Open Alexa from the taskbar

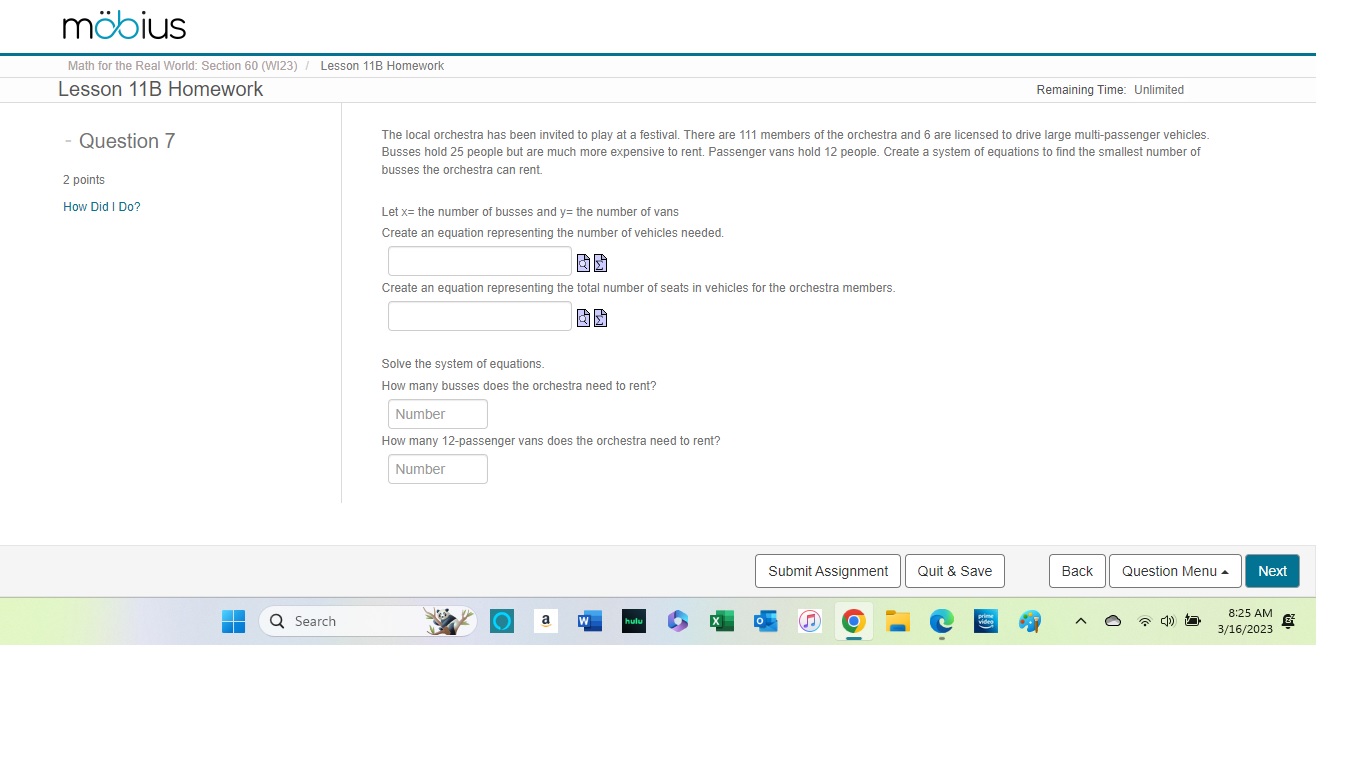tap(502, 622)
